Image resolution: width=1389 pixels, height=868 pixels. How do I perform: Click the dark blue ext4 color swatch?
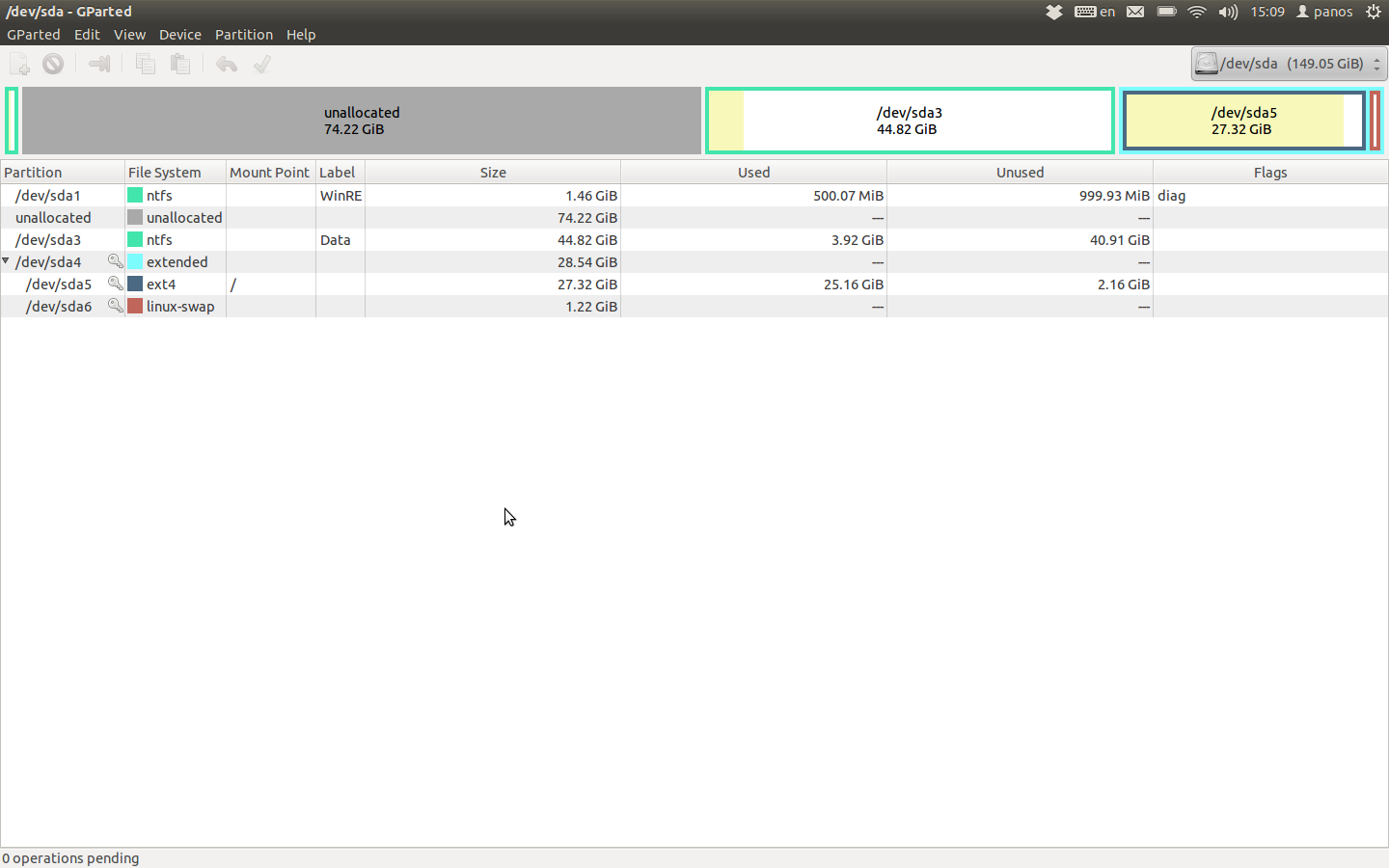[135, 284]
